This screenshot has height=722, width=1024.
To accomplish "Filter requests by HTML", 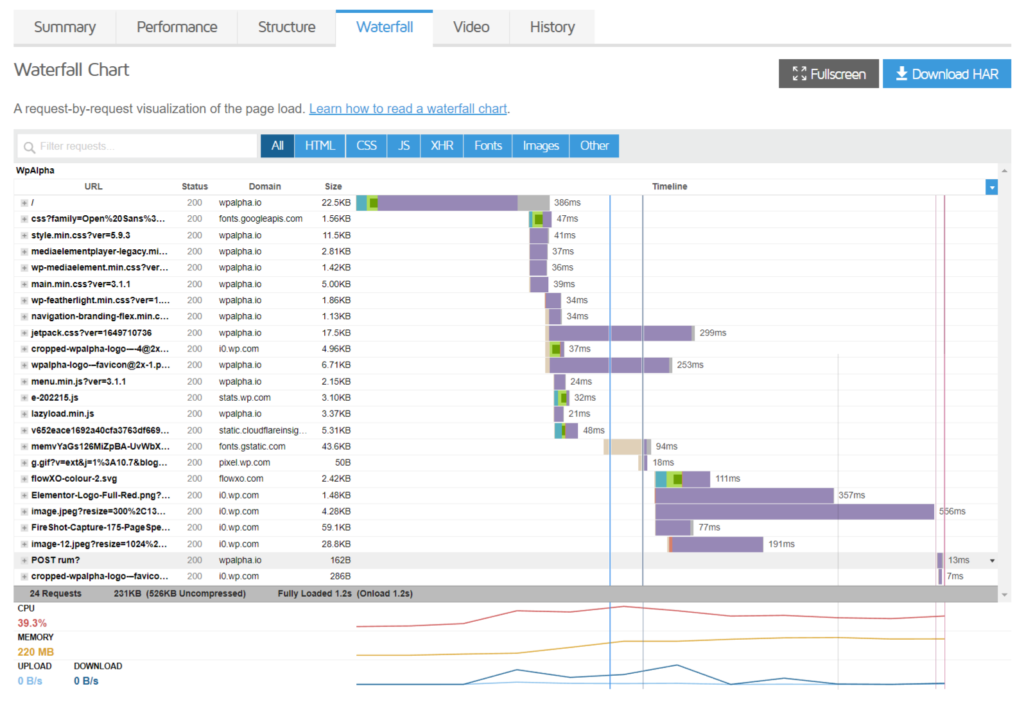I will 320,146.
